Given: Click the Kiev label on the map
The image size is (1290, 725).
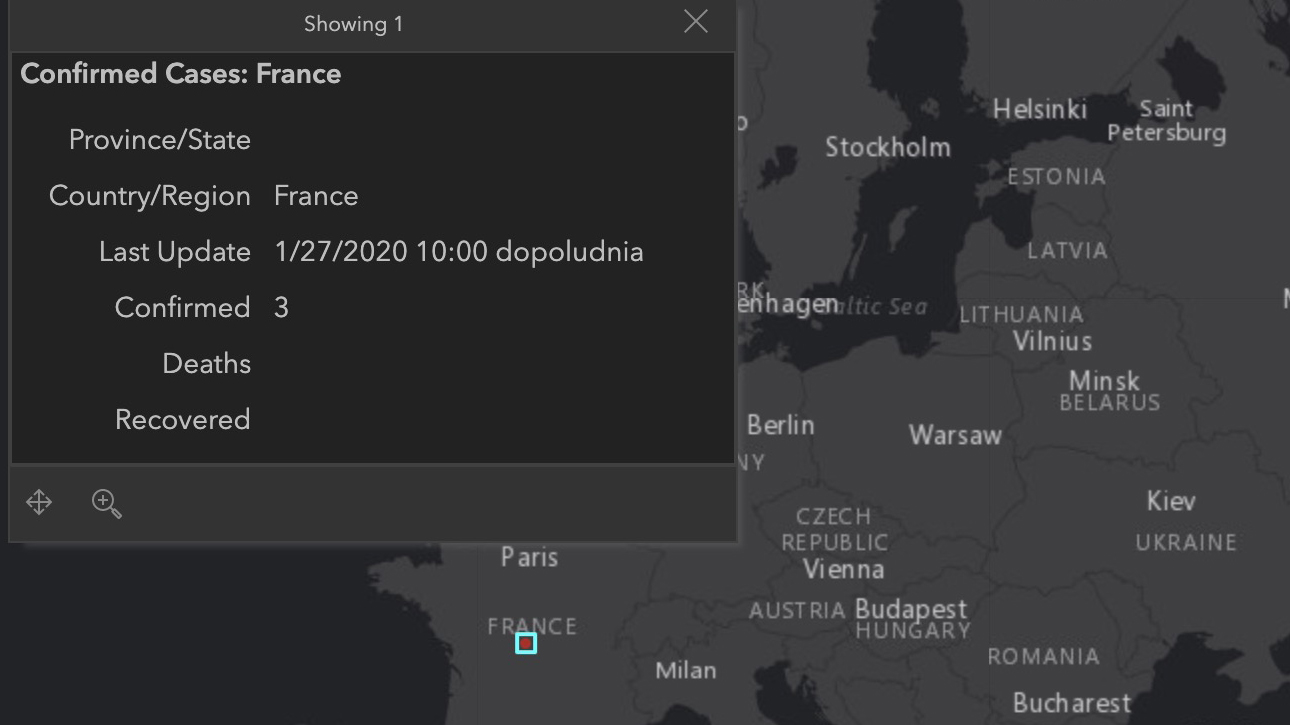Looking at the screenshot, I should point(1171,500).
